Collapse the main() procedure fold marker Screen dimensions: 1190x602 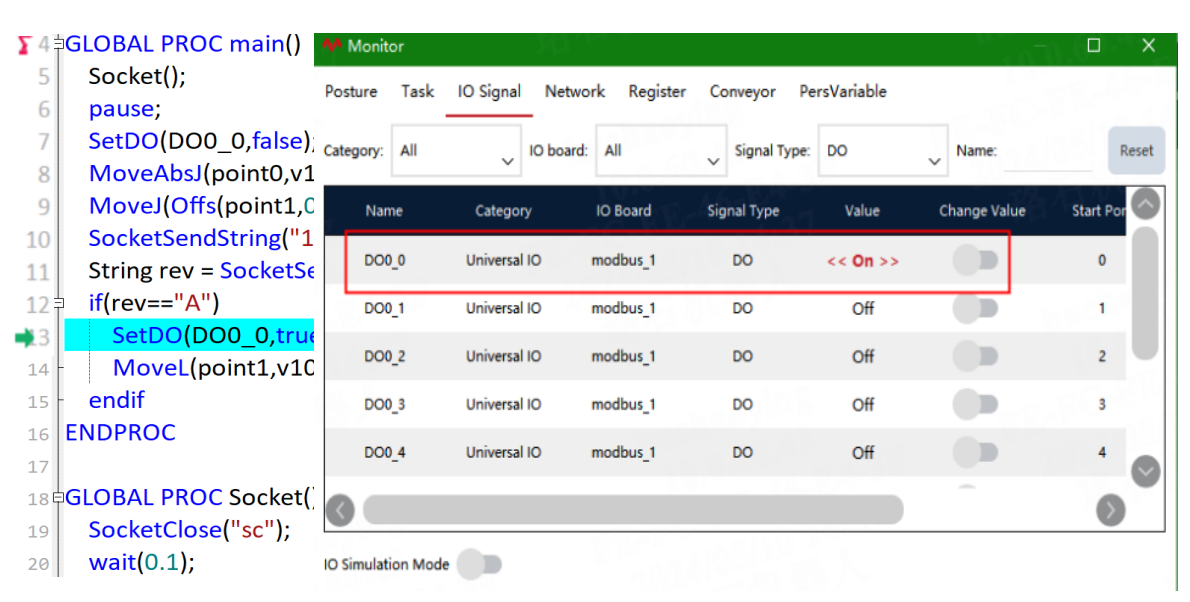point(60,43)
